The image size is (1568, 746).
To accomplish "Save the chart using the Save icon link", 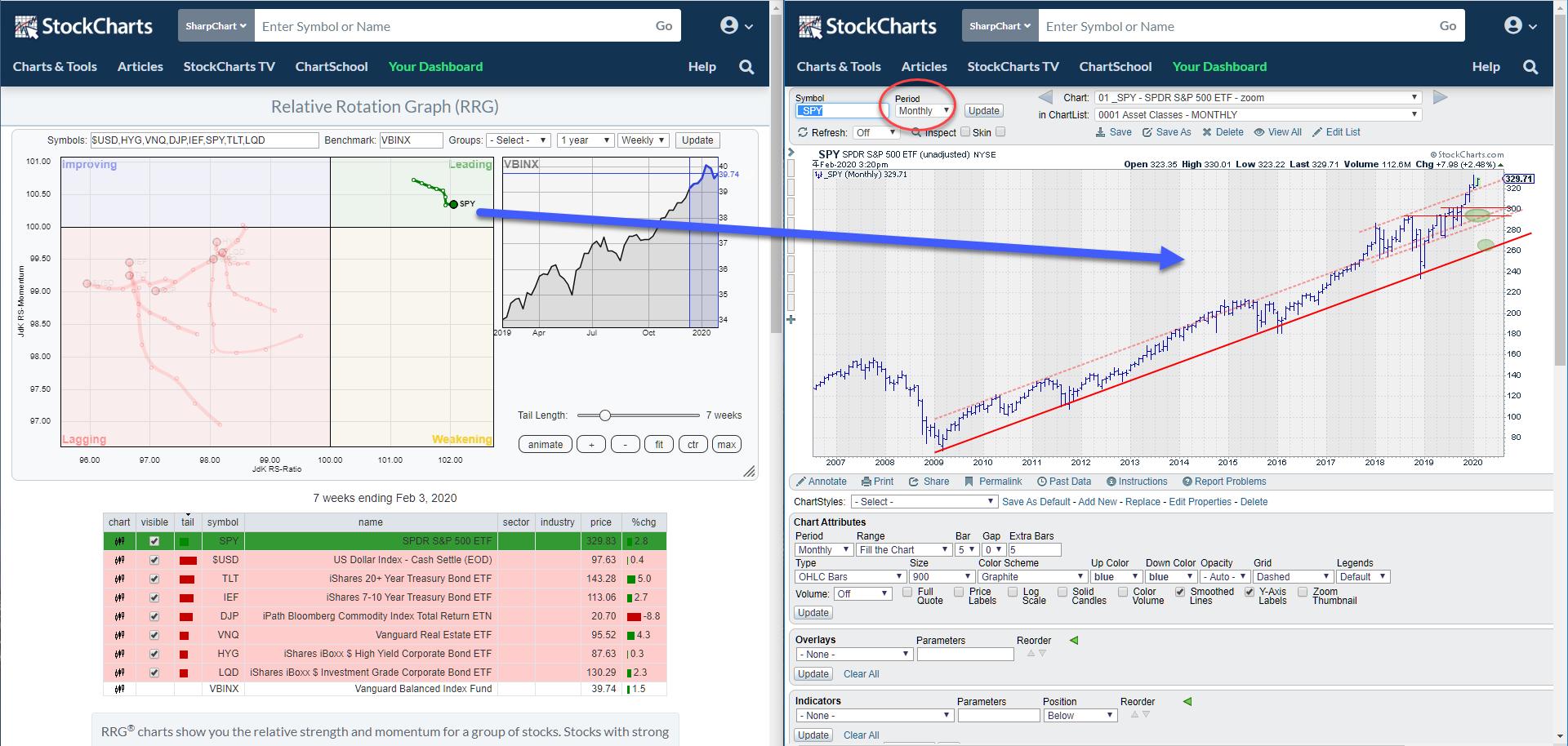I will coord(1113,132).
